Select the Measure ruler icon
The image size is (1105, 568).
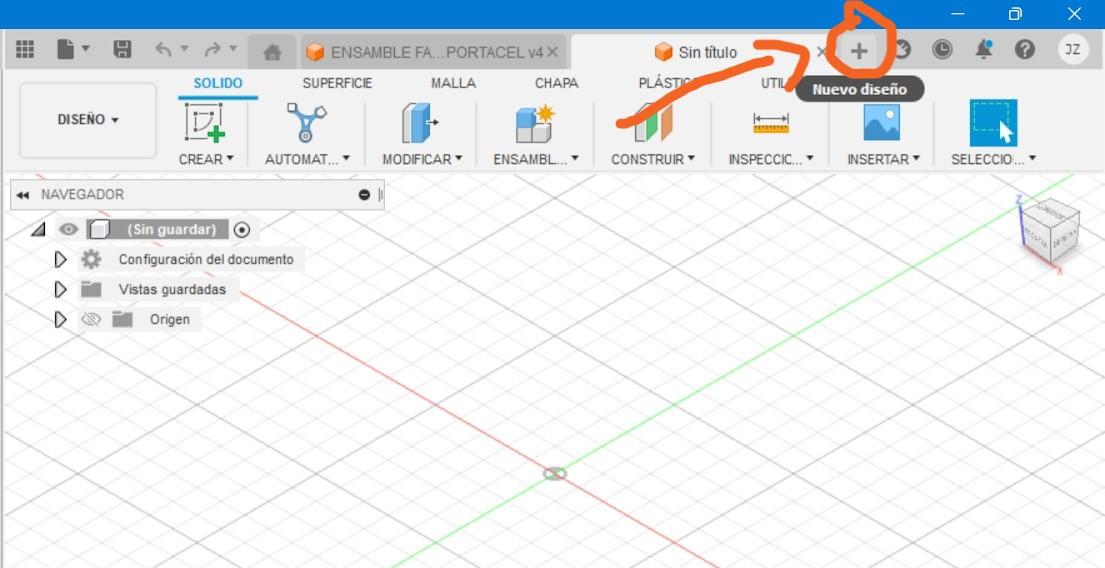(x=770, y=123)
